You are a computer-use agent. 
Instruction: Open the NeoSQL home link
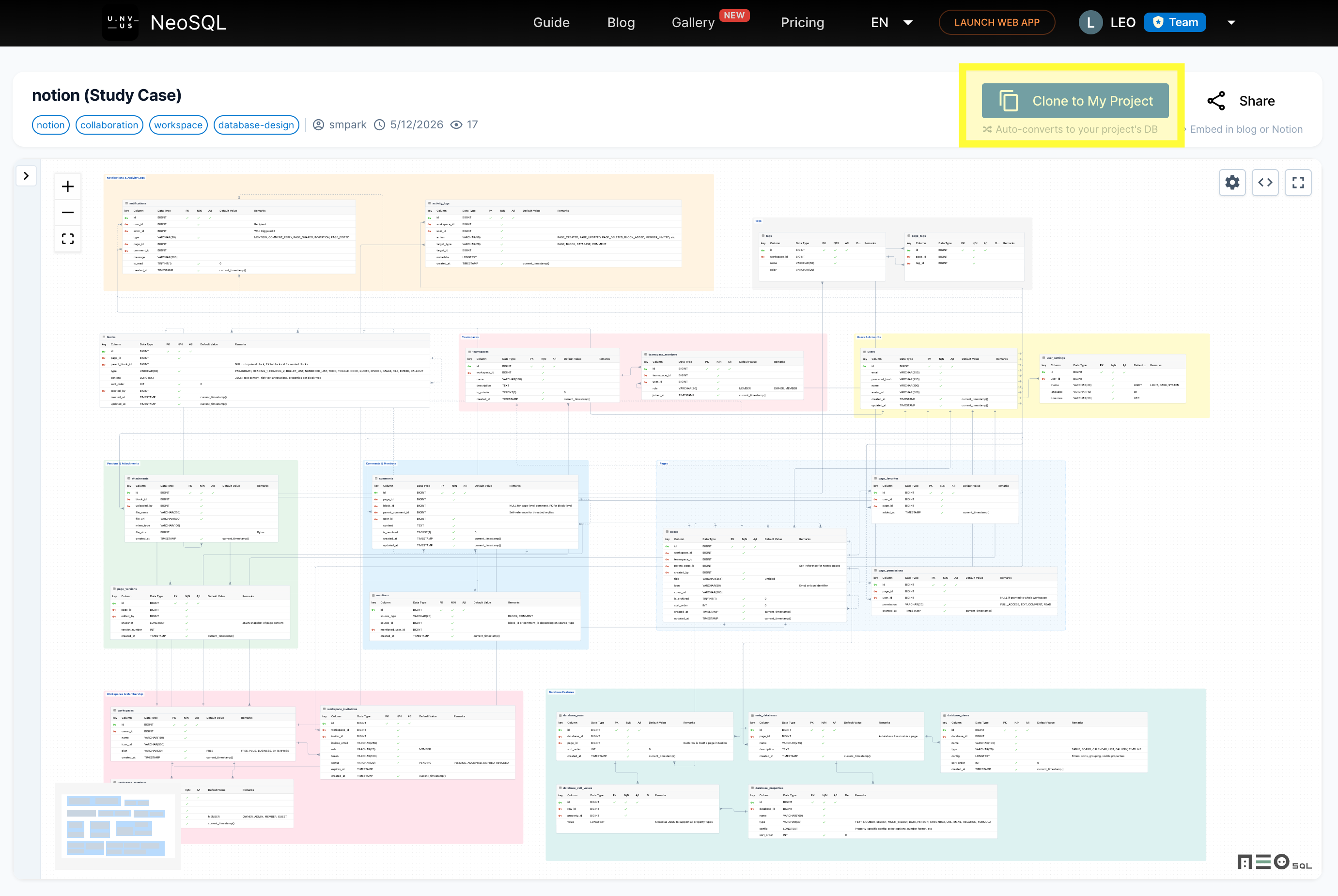pos(188,22)
